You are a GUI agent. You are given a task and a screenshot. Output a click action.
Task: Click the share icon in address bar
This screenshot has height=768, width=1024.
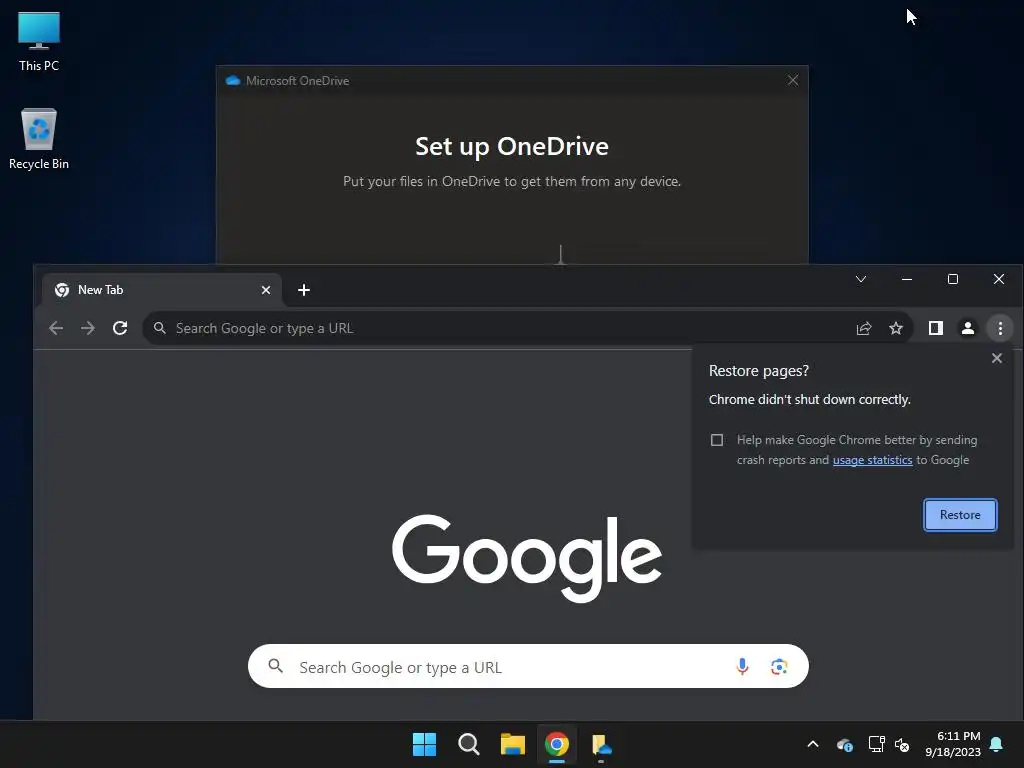(x=864, y=328)
